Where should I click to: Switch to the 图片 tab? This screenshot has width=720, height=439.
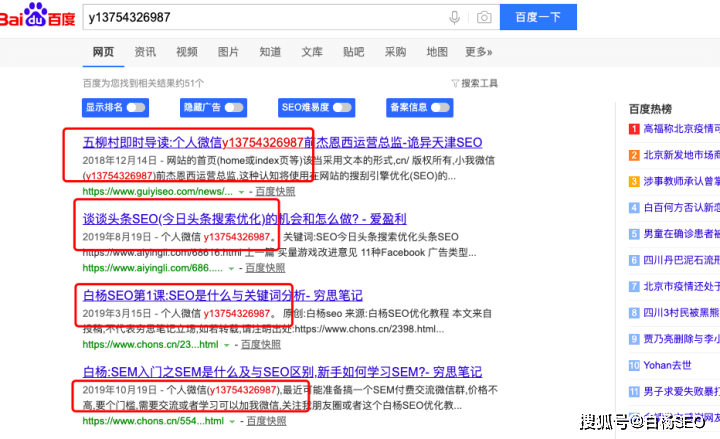tap(228, 52)
